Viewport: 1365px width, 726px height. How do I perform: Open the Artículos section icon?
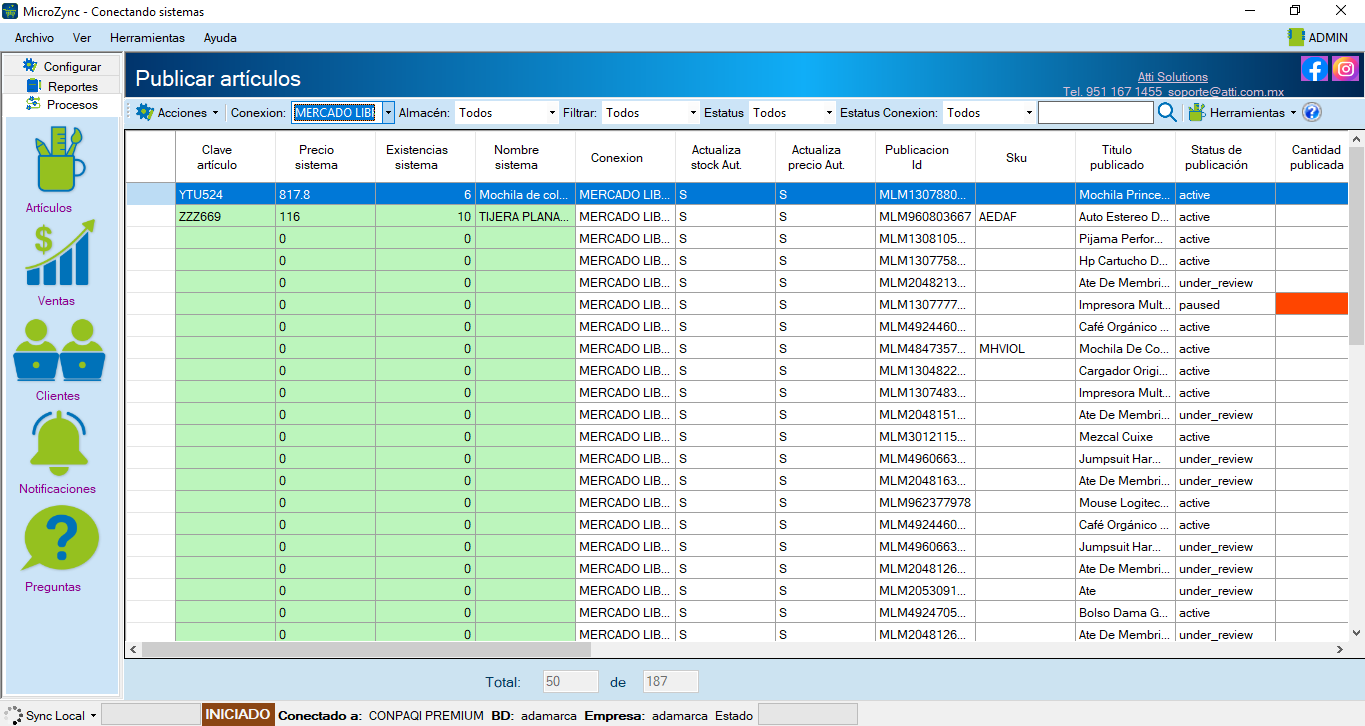(60, 159)
